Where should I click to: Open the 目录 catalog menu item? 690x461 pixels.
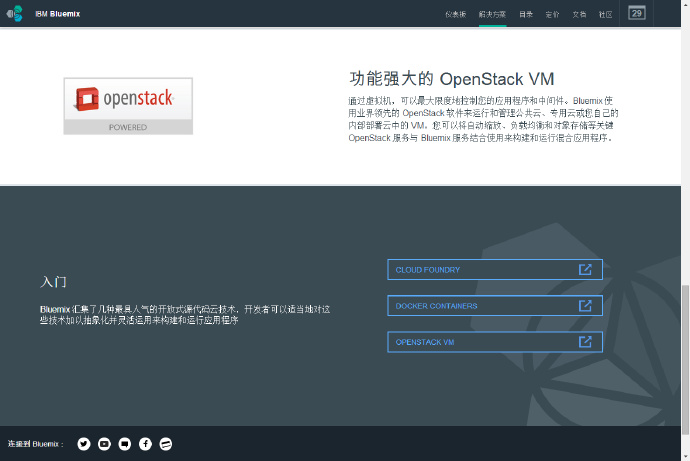click(x=526, y=15)
